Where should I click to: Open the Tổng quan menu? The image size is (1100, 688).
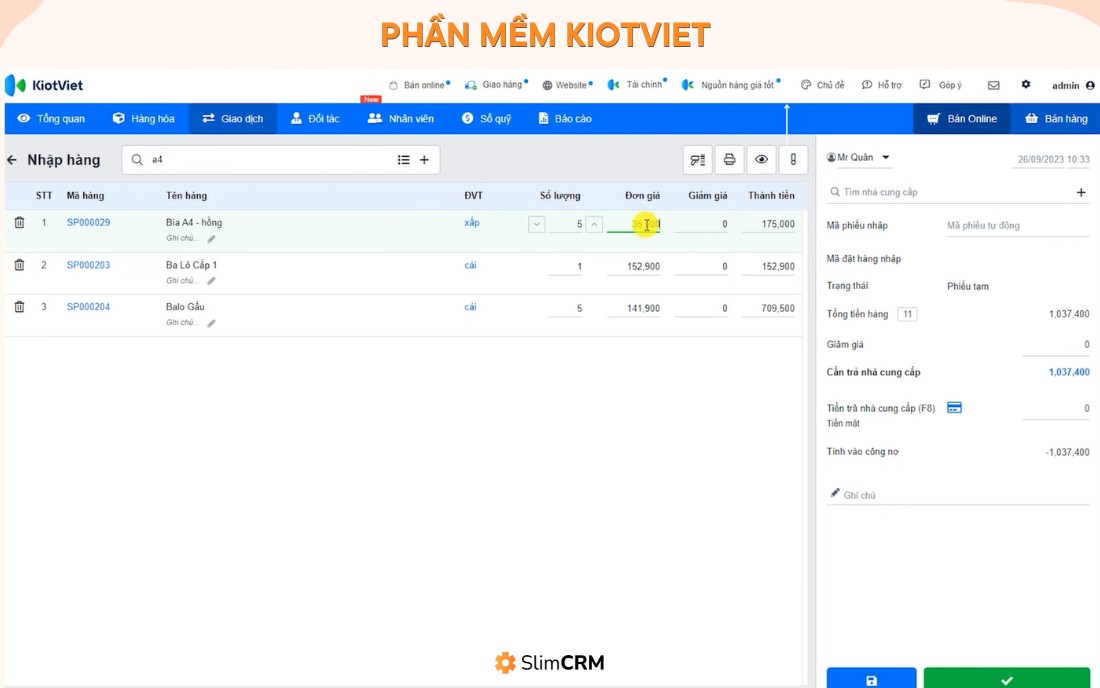click(x=51, y=119)
